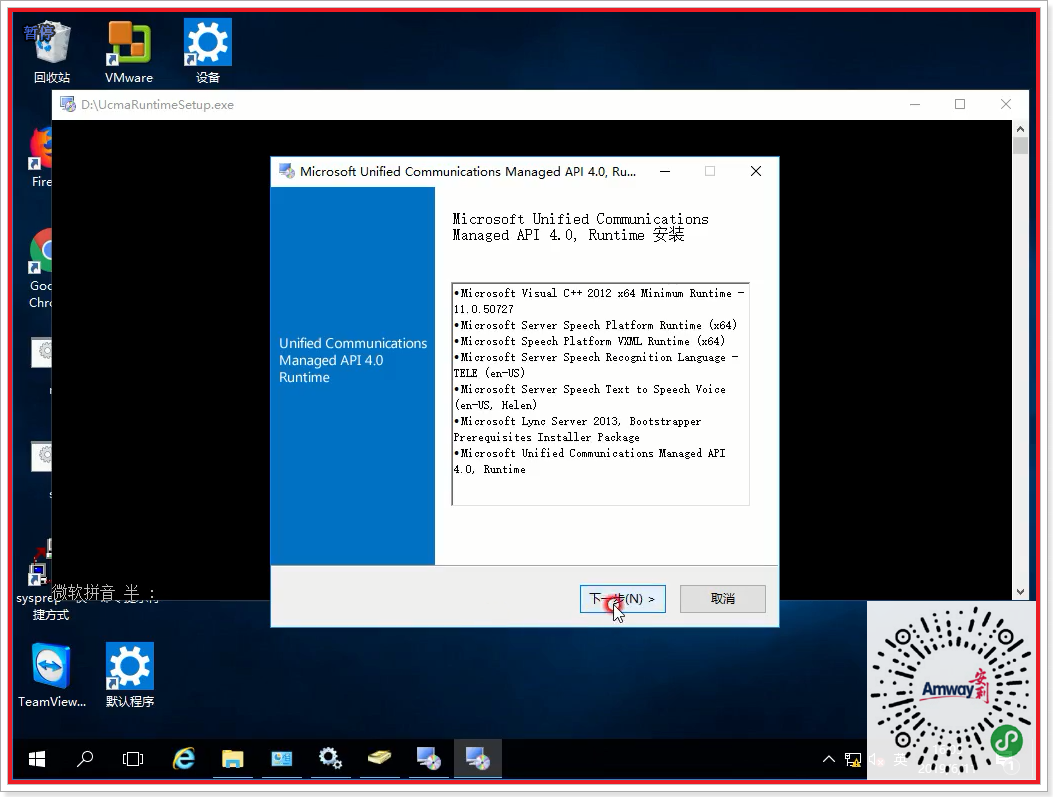Screen dimensions: 1053x797
Task: Select the Text to Speech Voice line
Action: pos(590,397)
